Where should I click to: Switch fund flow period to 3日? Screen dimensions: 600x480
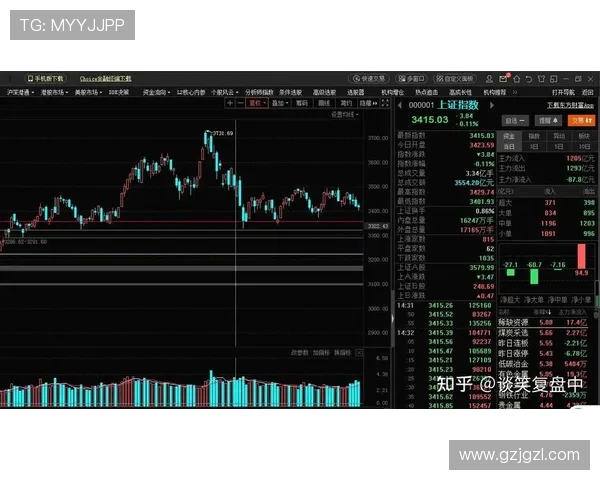click(x=534, y=147)
